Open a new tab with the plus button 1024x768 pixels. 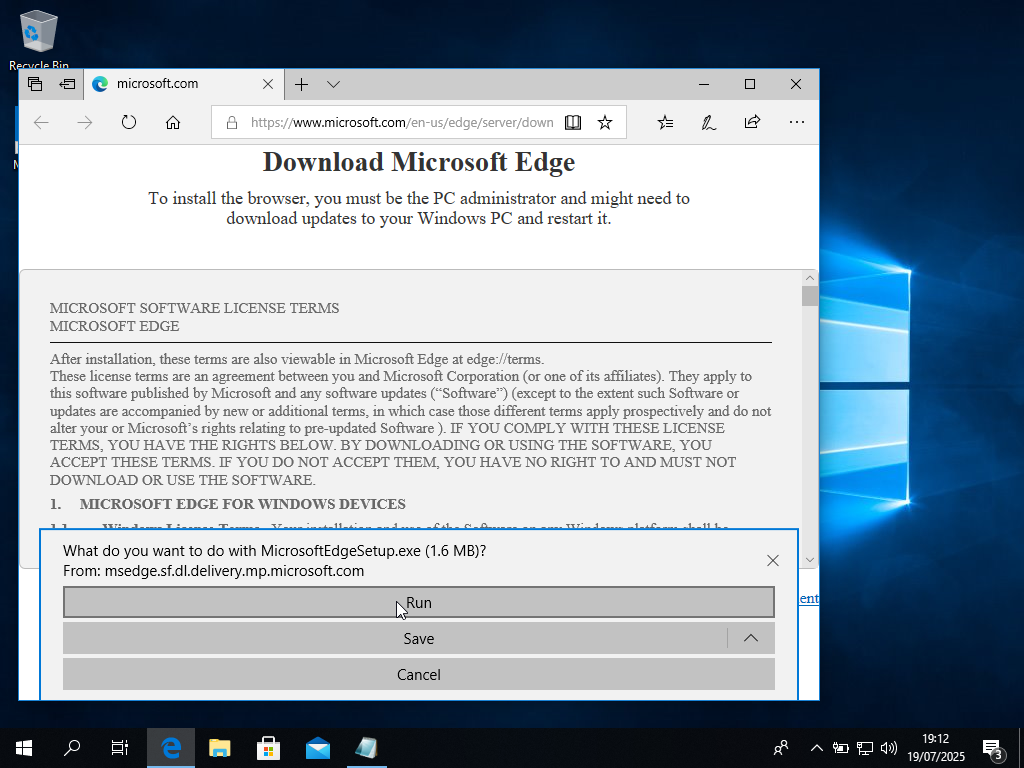click(301, 84)
